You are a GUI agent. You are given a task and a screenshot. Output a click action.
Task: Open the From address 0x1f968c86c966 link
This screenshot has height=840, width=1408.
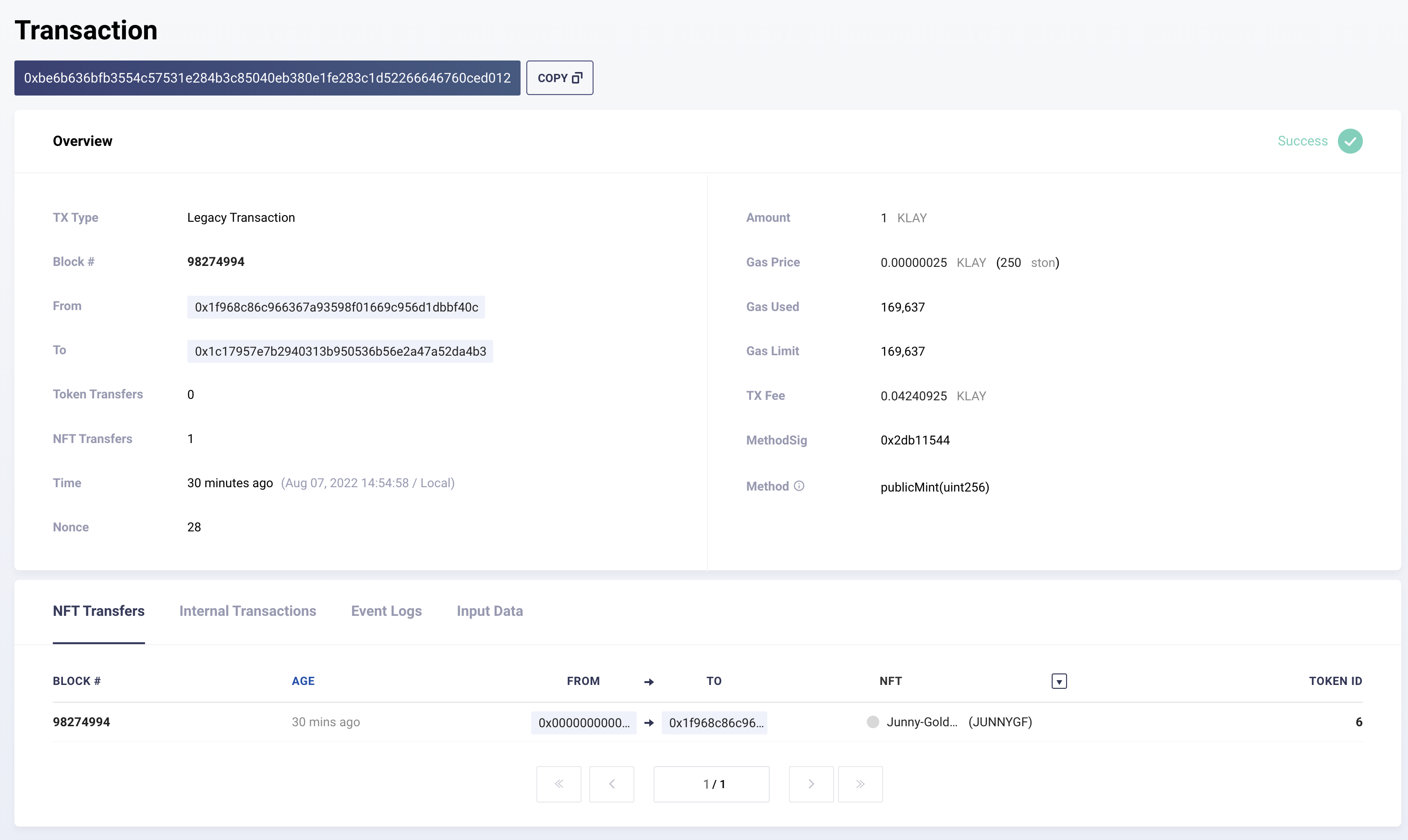(336, 307)
